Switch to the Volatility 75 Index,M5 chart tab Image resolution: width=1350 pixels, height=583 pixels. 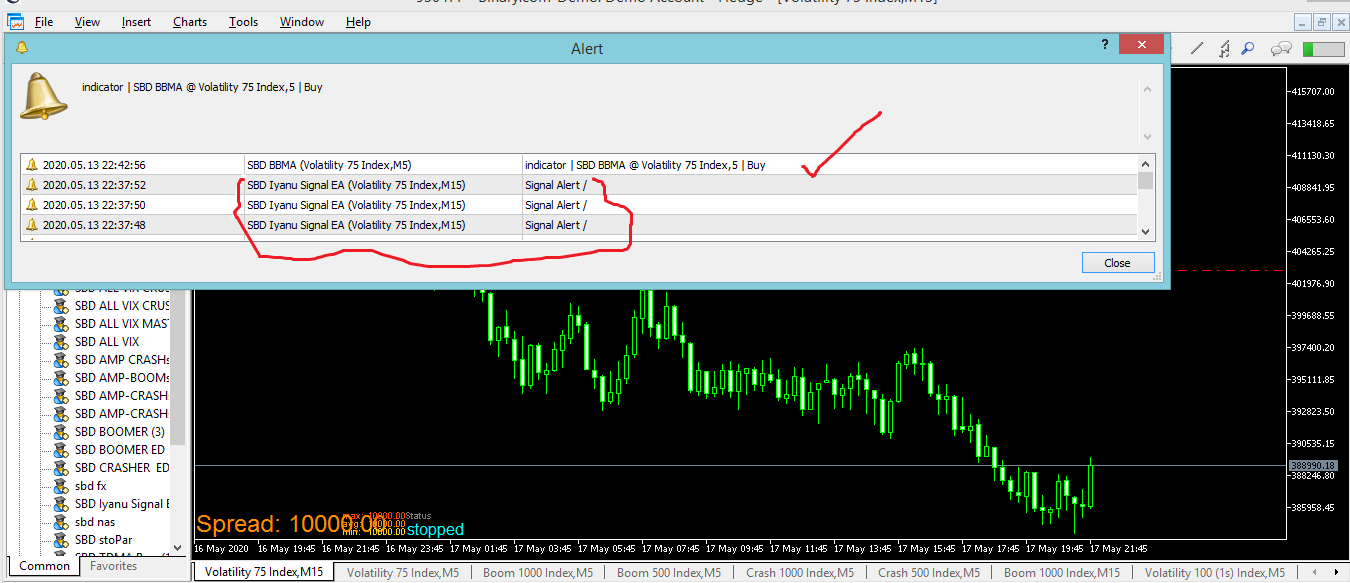(x=403, y=573)
